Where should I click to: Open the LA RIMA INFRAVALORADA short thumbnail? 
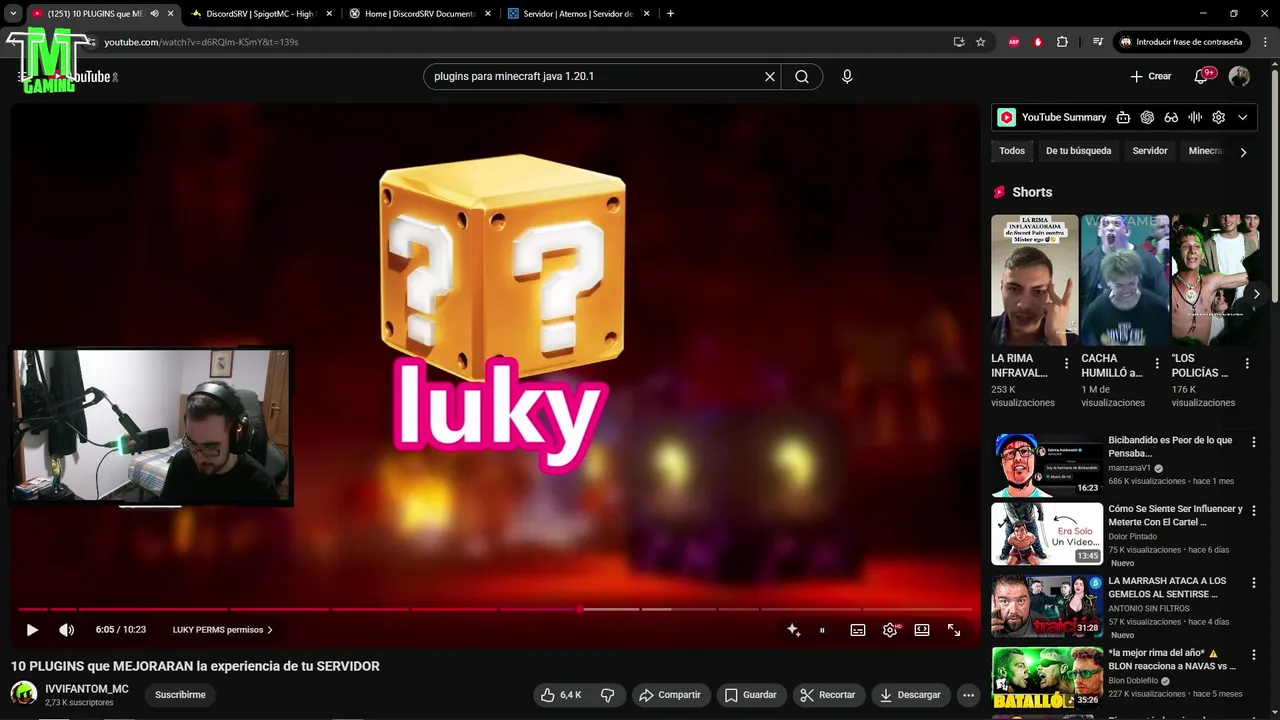point(1034,280)
